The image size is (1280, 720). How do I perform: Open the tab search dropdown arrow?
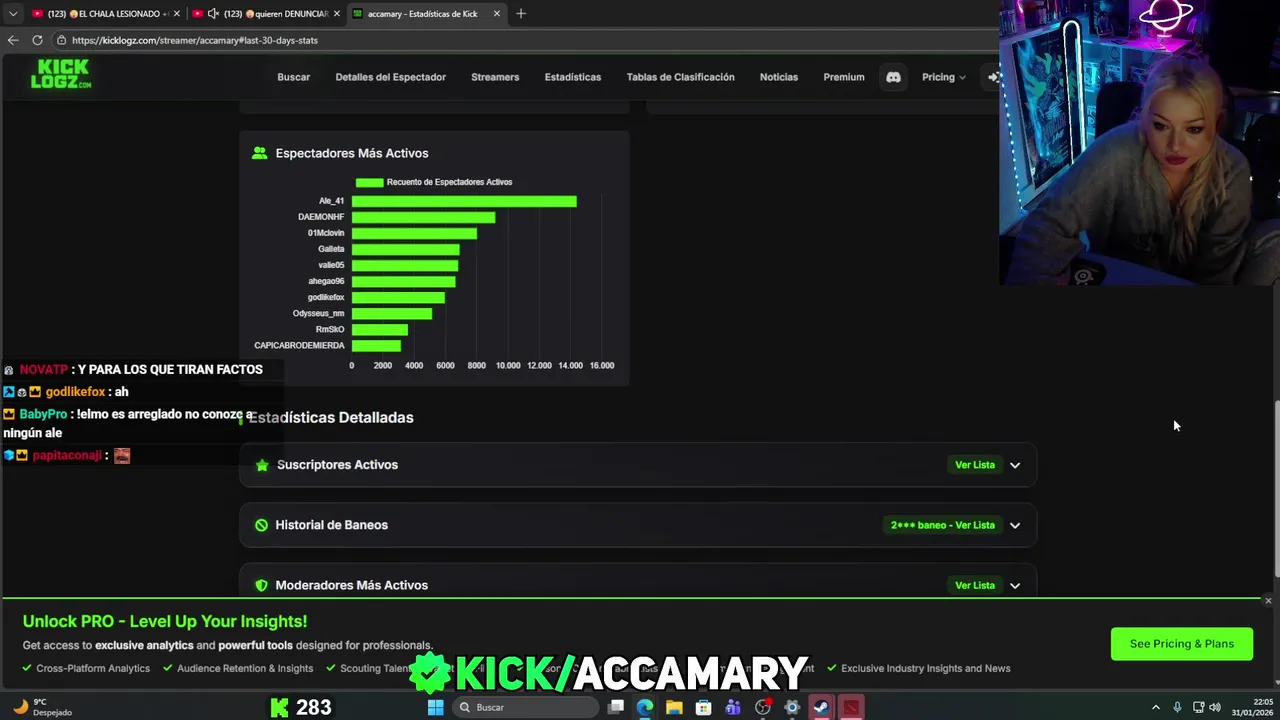pyautogui.click(x=12, y=13)
